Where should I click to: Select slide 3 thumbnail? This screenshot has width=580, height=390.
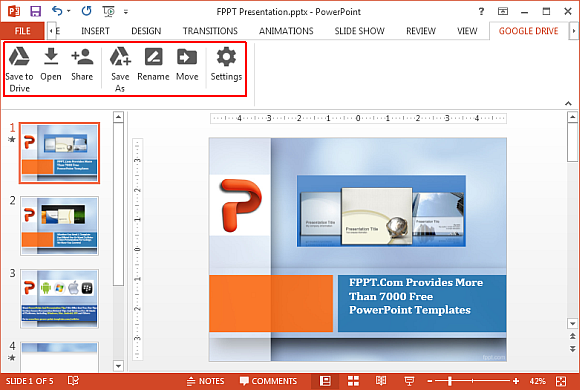point(59,299)
